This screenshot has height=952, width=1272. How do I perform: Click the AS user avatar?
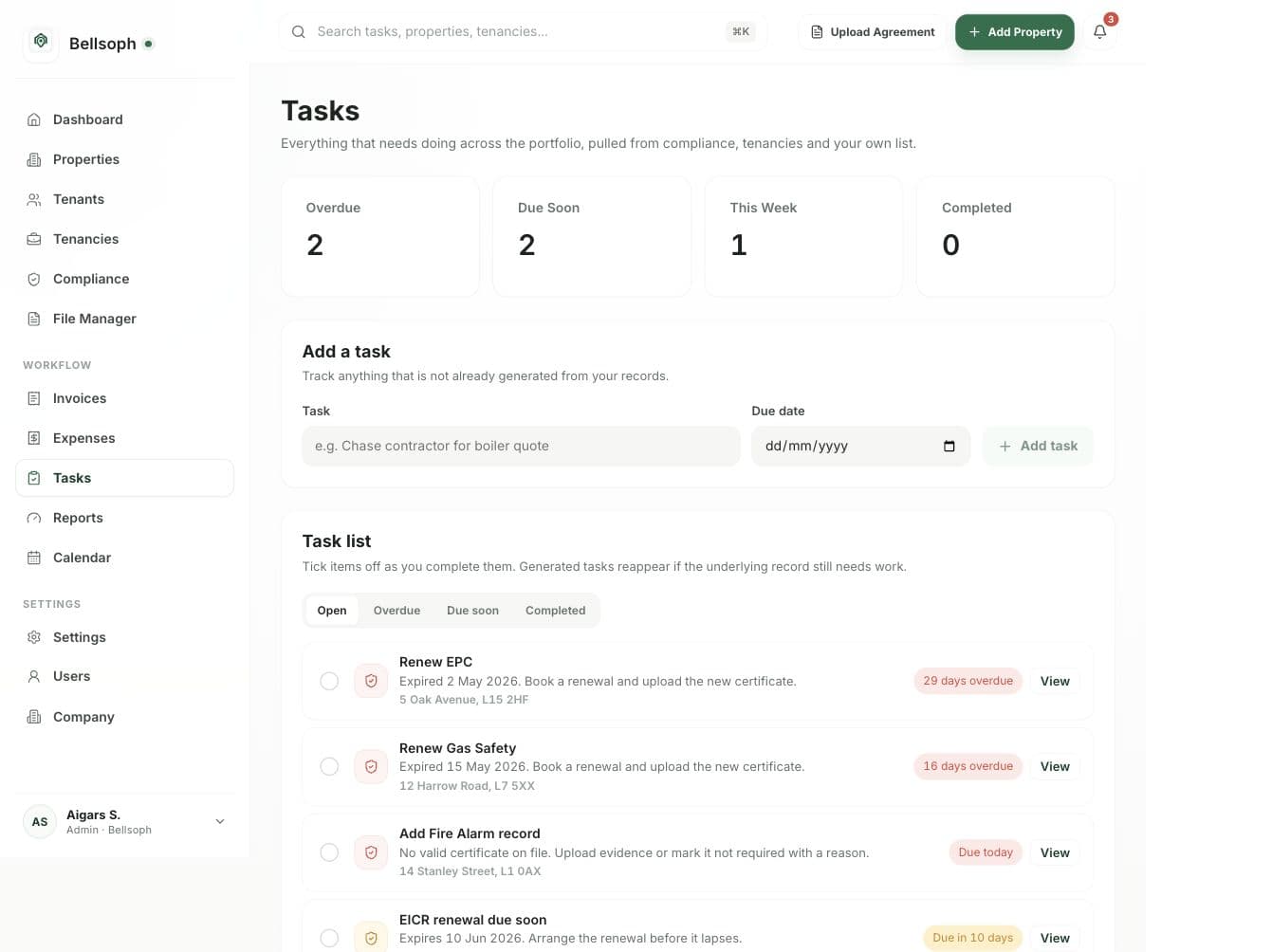click(x=40, y=821)
